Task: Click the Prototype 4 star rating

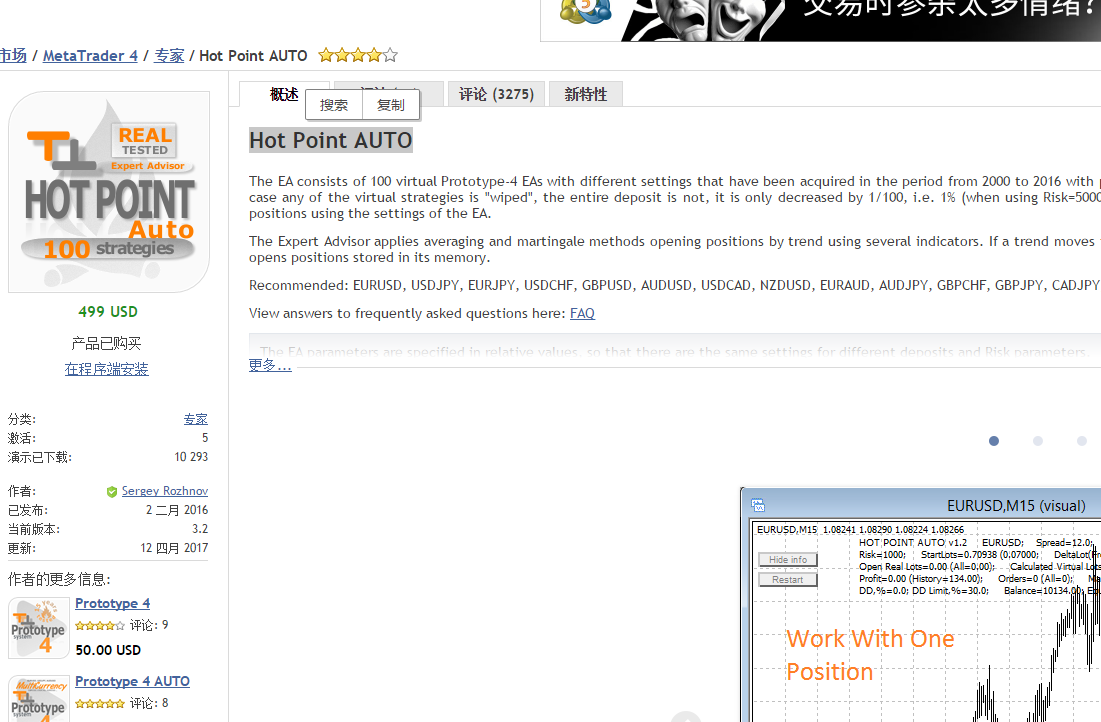Action: [x=100, y=626]
